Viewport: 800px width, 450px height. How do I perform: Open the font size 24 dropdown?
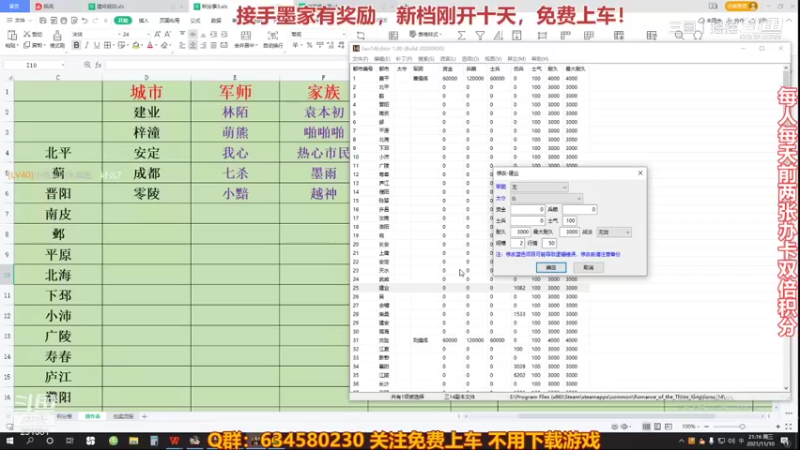pos(148,34)
